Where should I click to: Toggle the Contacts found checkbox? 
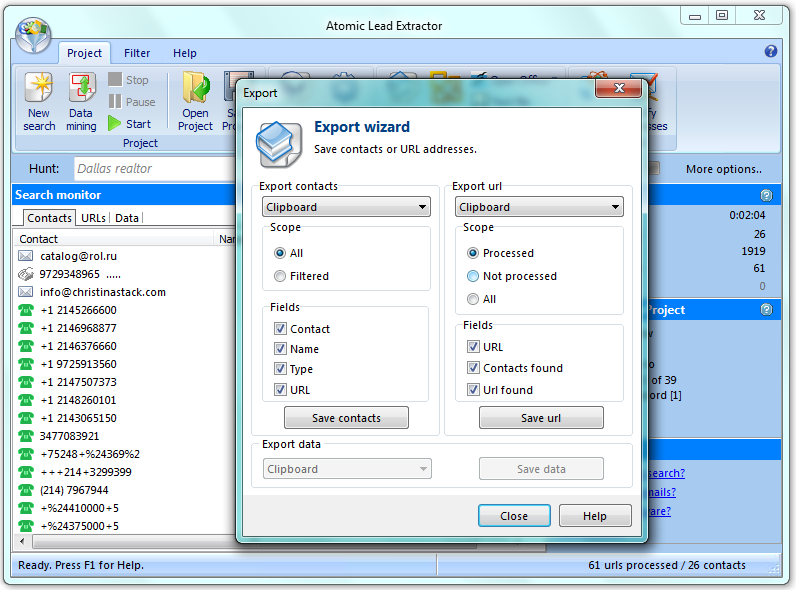coord(473,368)
